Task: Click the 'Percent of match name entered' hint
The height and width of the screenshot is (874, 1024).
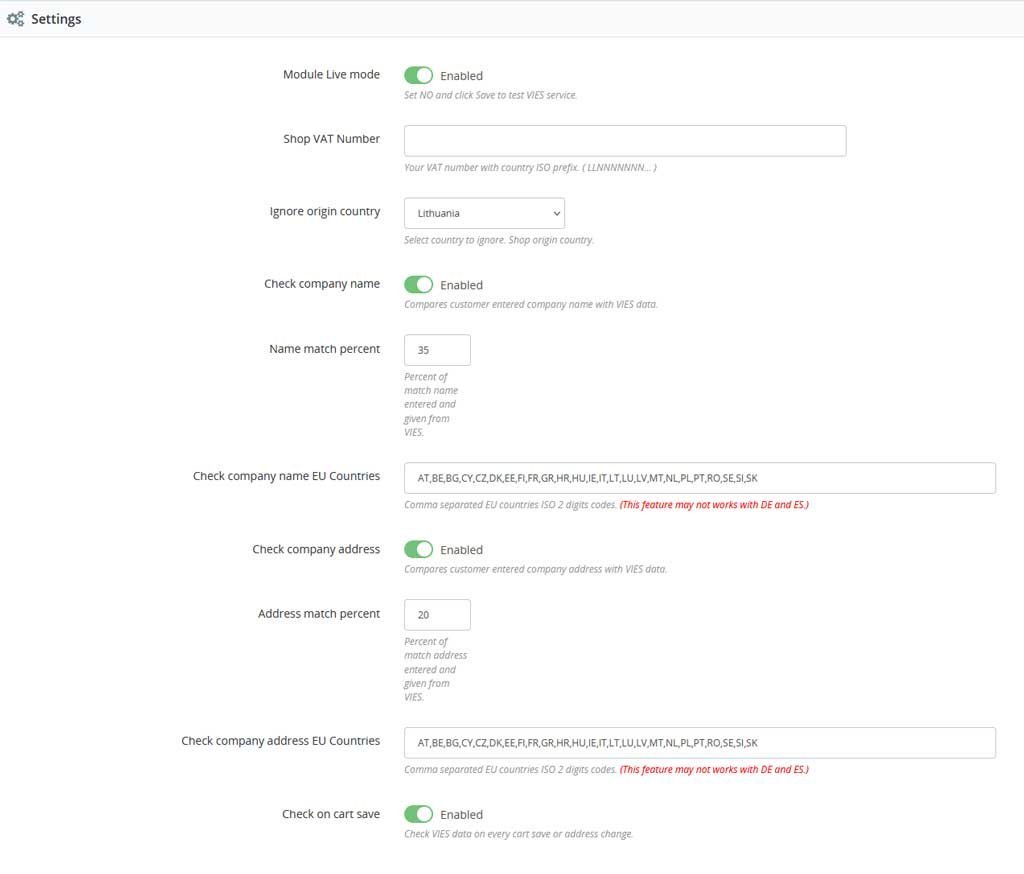Action: [x=431, y=404]
